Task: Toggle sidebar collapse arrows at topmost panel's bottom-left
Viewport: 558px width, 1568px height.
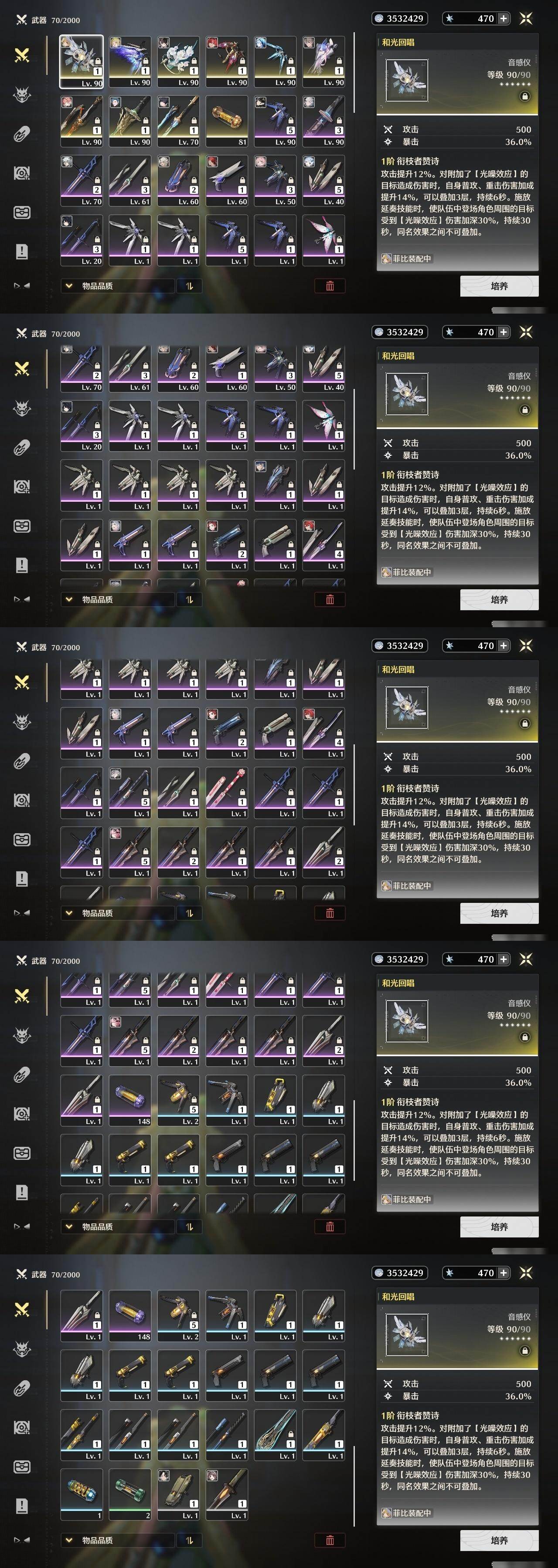Action: point(22,285)
